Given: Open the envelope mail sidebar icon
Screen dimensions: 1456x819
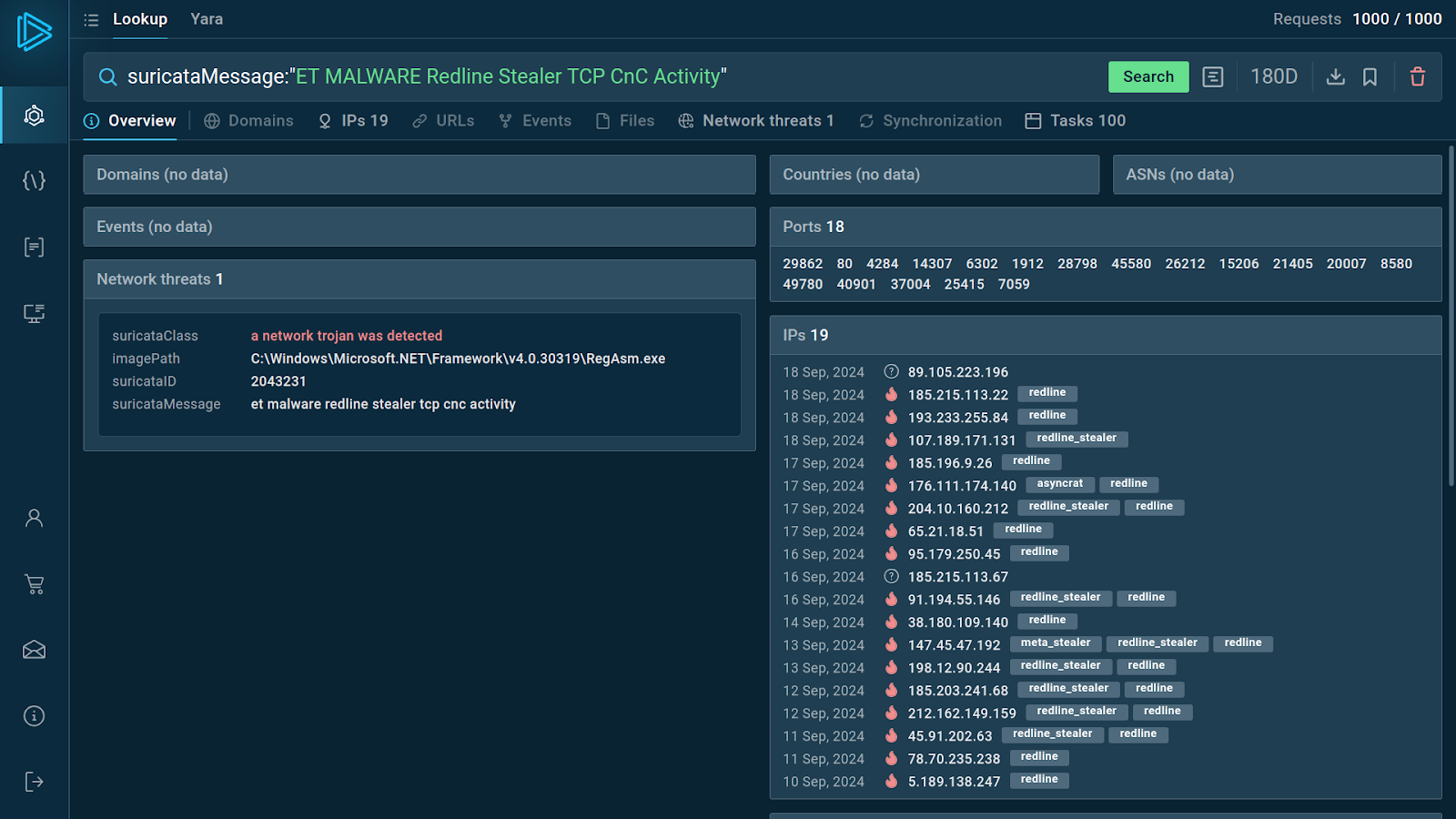Looking at the screenshot, I should coord(34,650).
